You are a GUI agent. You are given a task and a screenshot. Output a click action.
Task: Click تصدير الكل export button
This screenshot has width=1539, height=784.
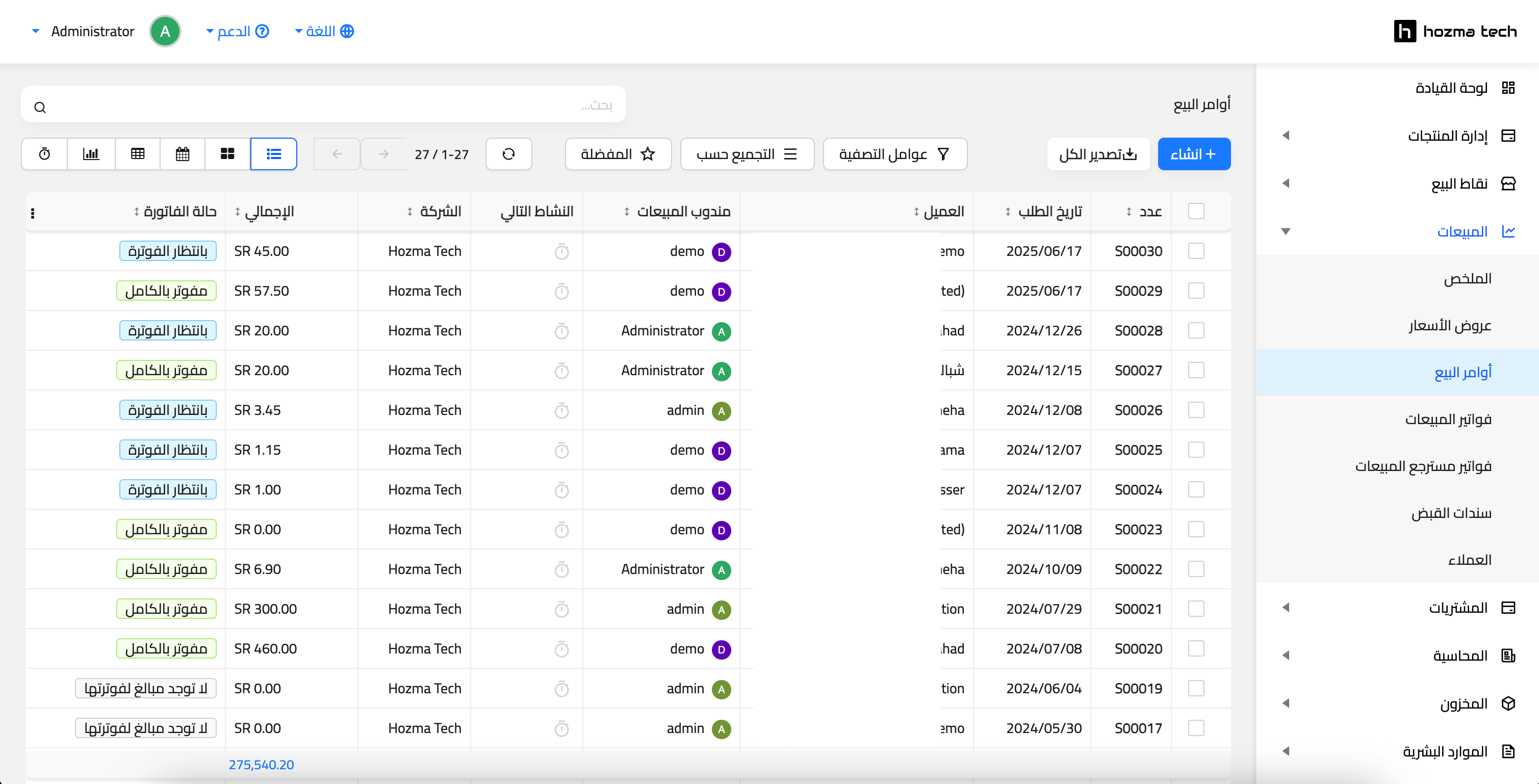coord(1097,154)
